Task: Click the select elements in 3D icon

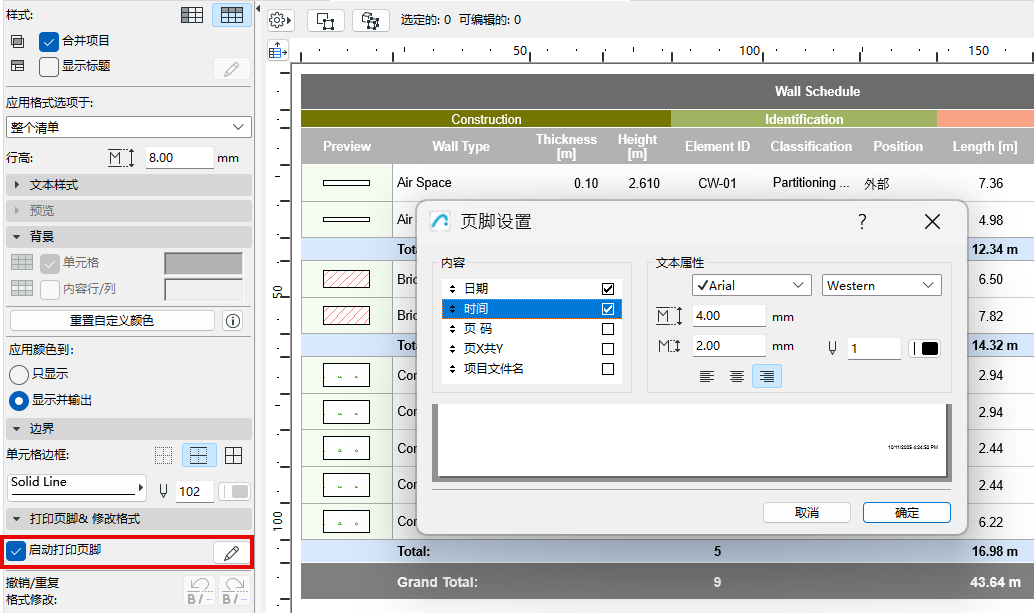Action: tap(371, 20)
